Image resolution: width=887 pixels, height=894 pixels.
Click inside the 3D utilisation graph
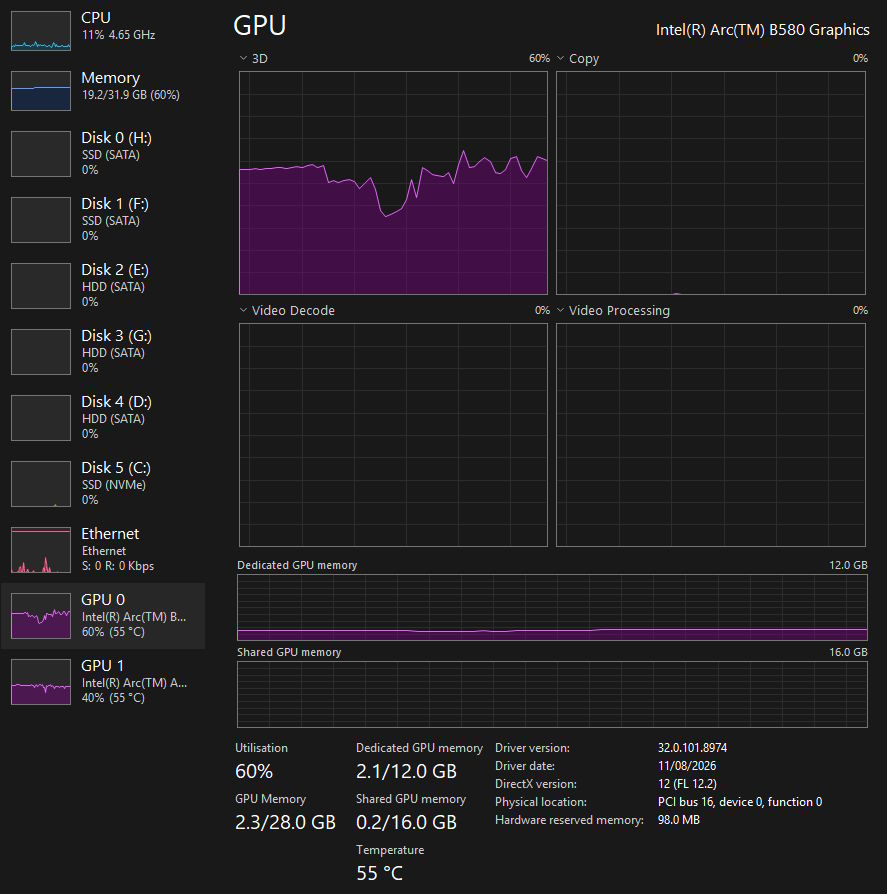393,183
